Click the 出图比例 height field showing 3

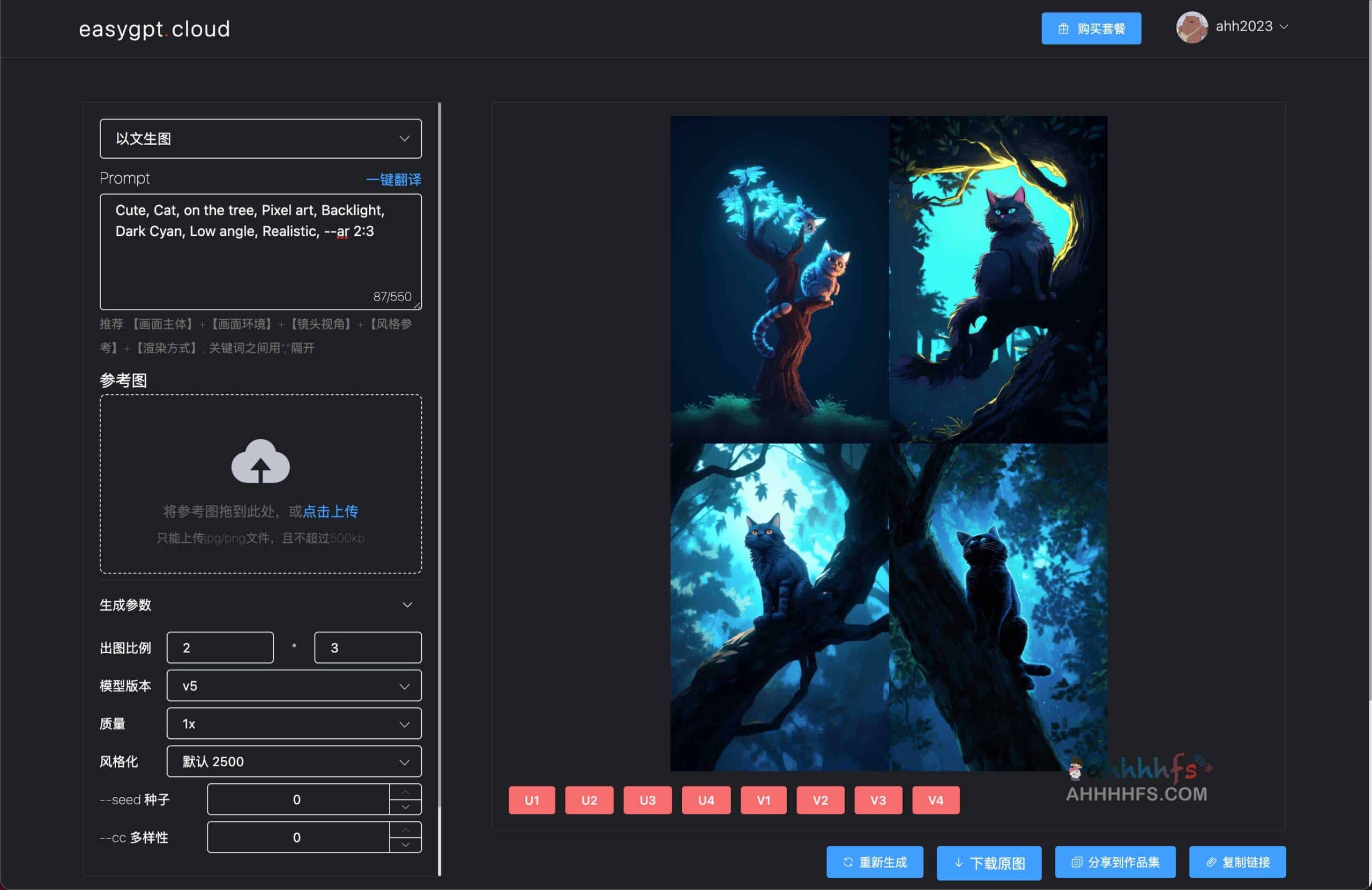368,647
